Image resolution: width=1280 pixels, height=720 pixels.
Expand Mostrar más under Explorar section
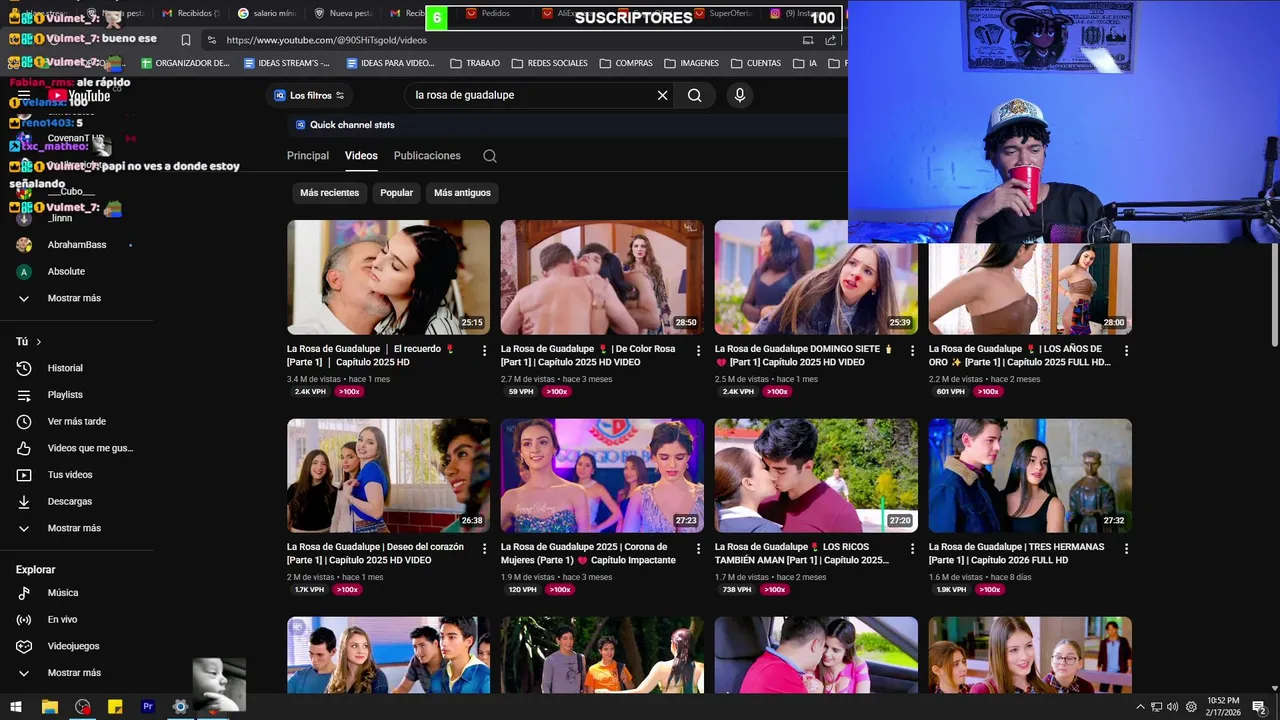click(x=75, y=673)
